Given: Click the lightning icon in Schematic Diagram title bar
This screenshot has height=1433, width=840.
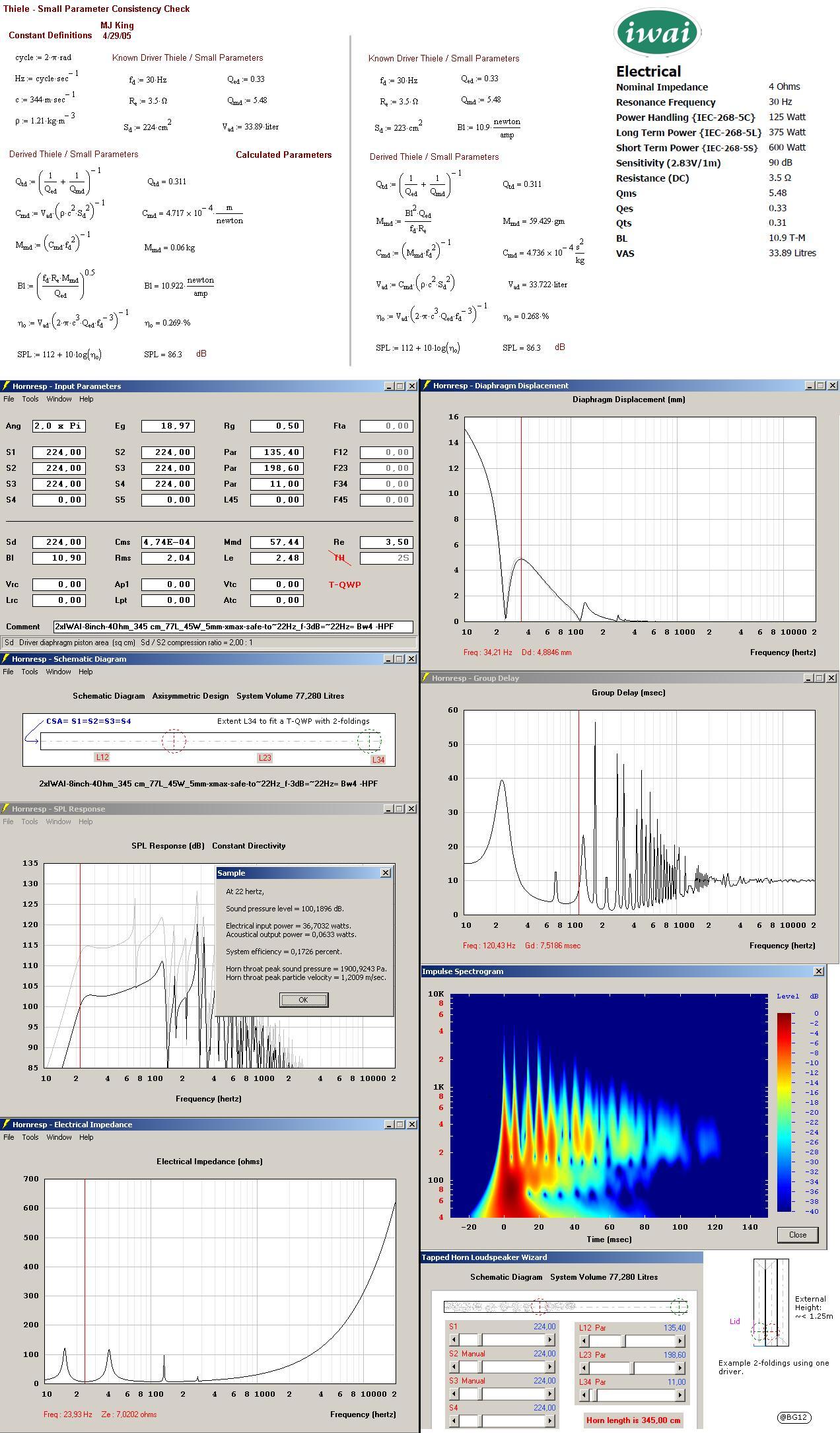Looking at the screenshot, I should [x=5, y=659].
